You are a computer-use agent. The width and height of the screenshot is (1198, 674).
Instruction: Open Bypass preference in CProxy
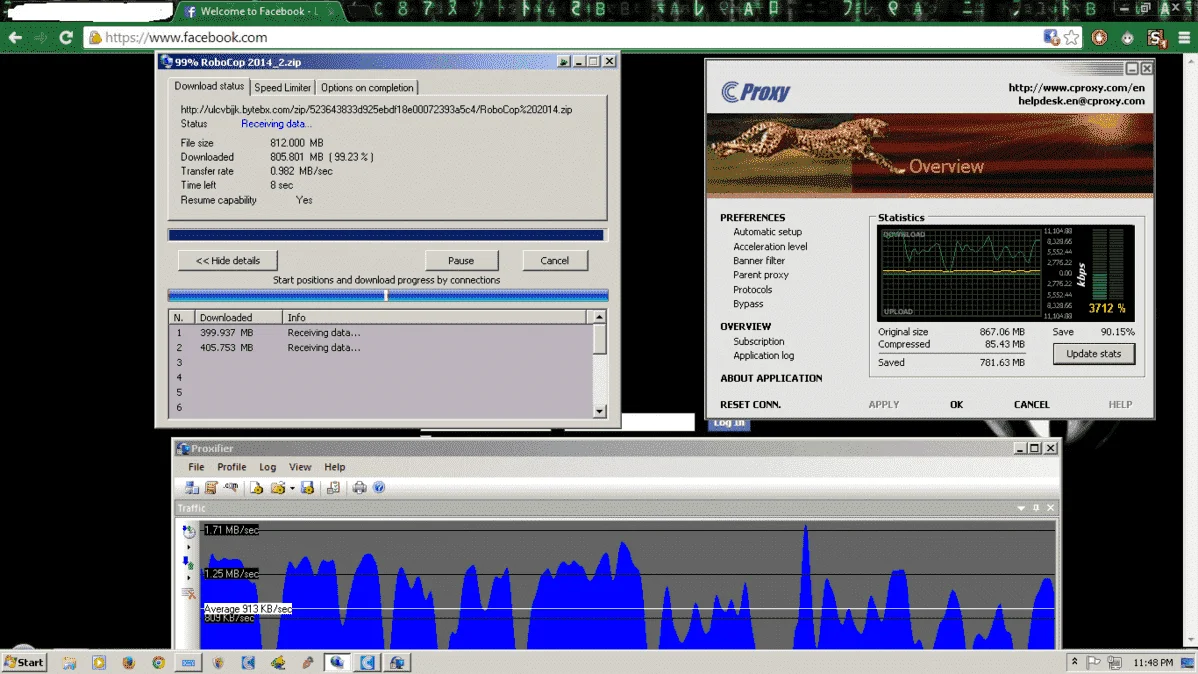(748, 304)
